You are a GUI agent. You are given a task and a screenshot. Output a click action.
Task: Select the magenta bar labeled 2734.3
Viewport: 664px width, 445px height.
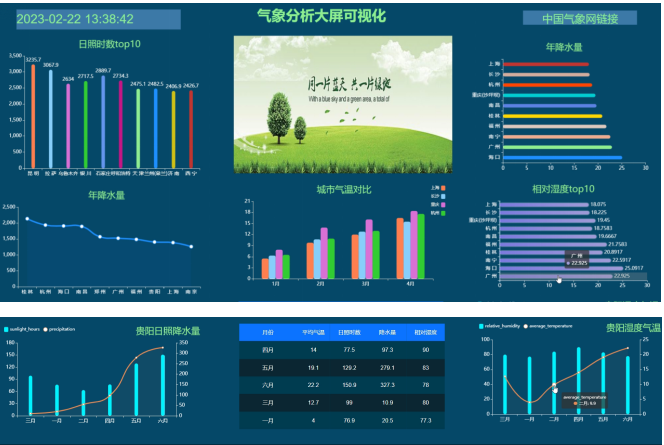coord(121,124)
